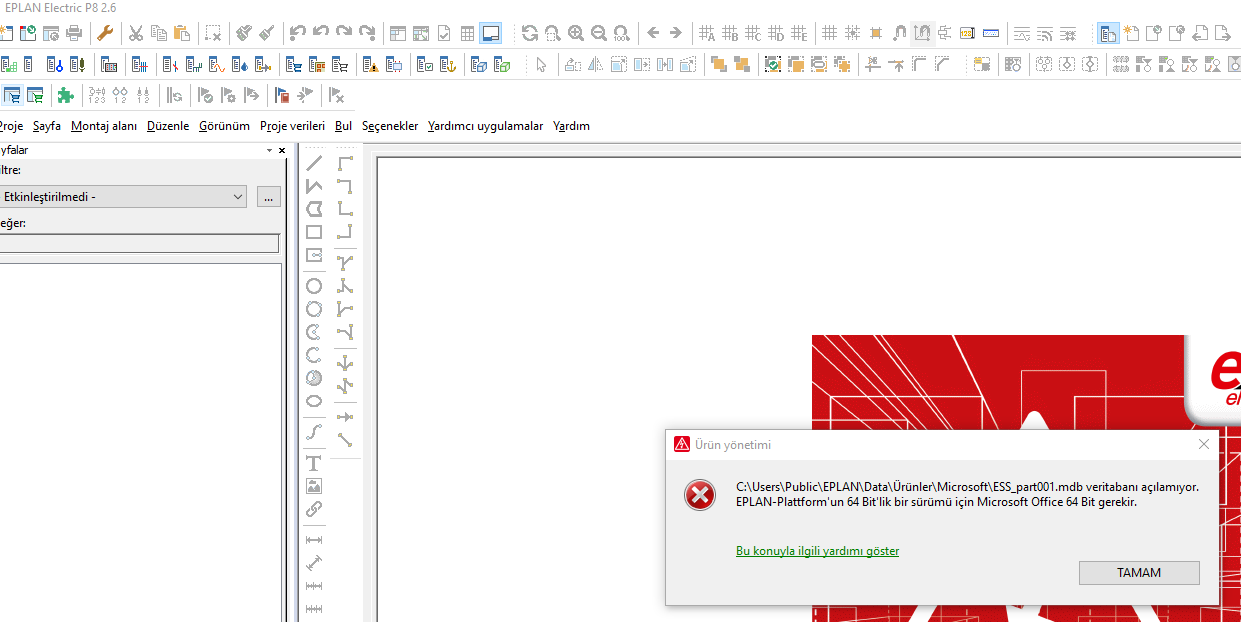Go back with the left arrow
Viewport: 1241px width, 622px height.
tap(653, 33)
